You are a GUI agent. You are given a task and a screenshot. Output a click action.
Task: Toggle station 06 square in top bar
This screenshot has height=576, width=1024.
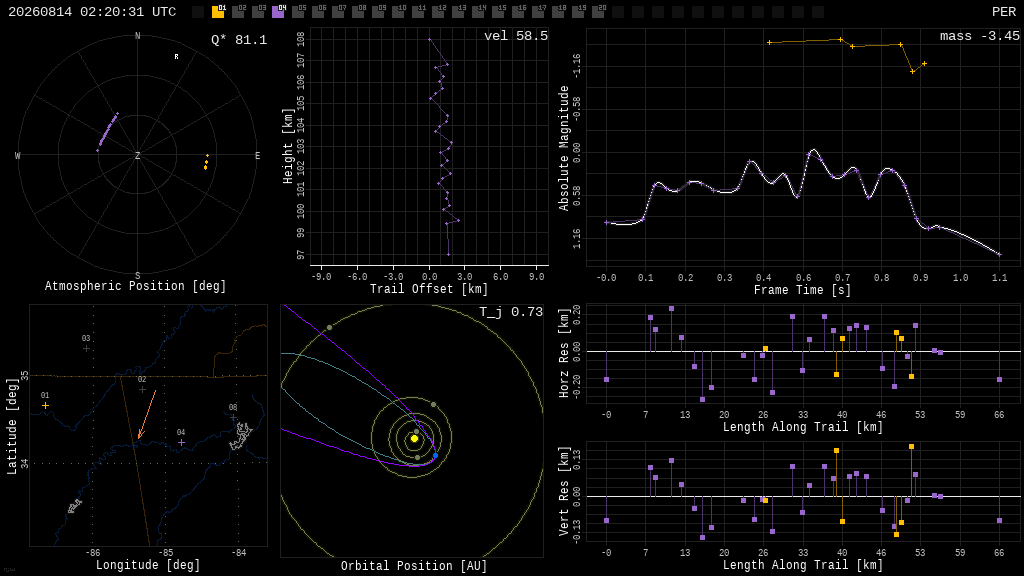(319, 12)
